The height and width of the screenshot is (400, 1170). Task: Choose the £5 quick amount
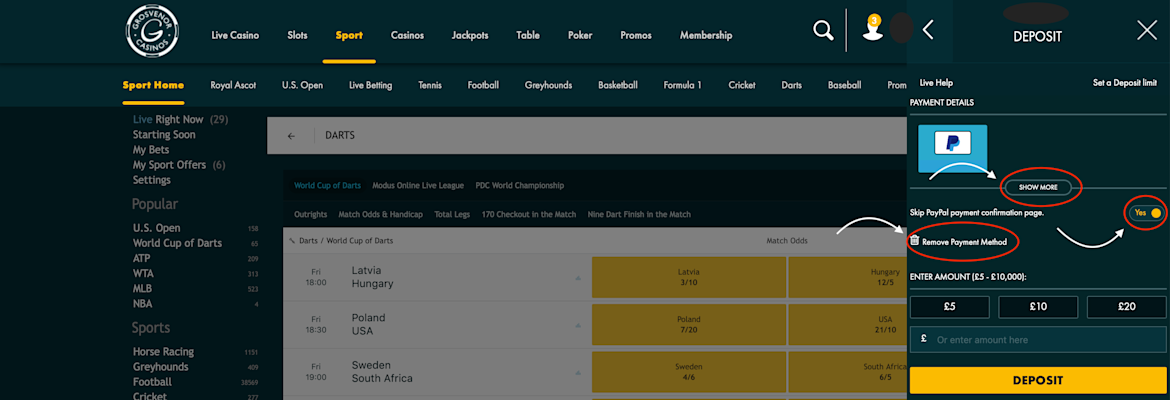pos(949,307)
